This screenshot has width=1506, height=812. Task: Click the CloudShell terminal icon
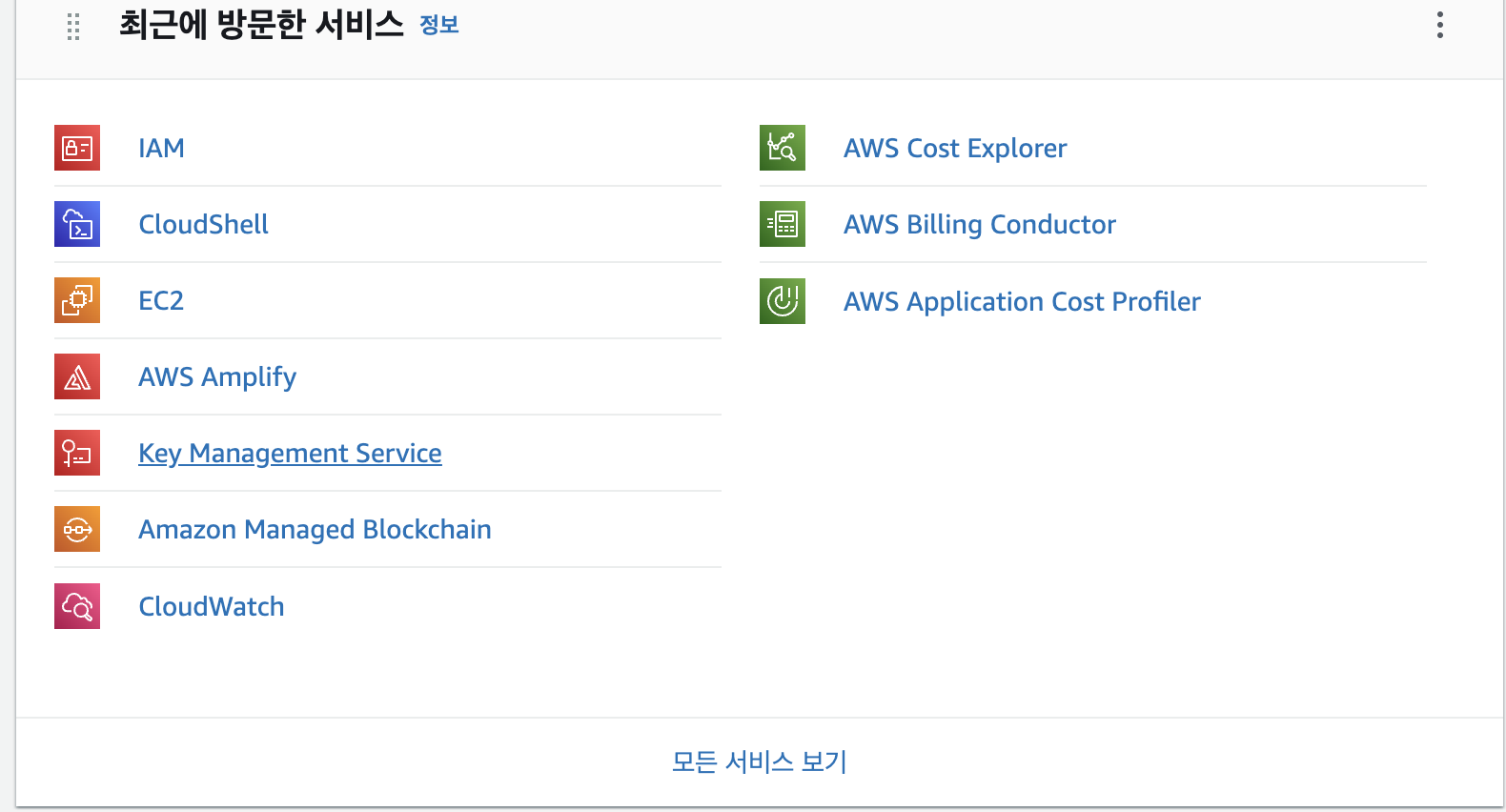tap(77, 224)
